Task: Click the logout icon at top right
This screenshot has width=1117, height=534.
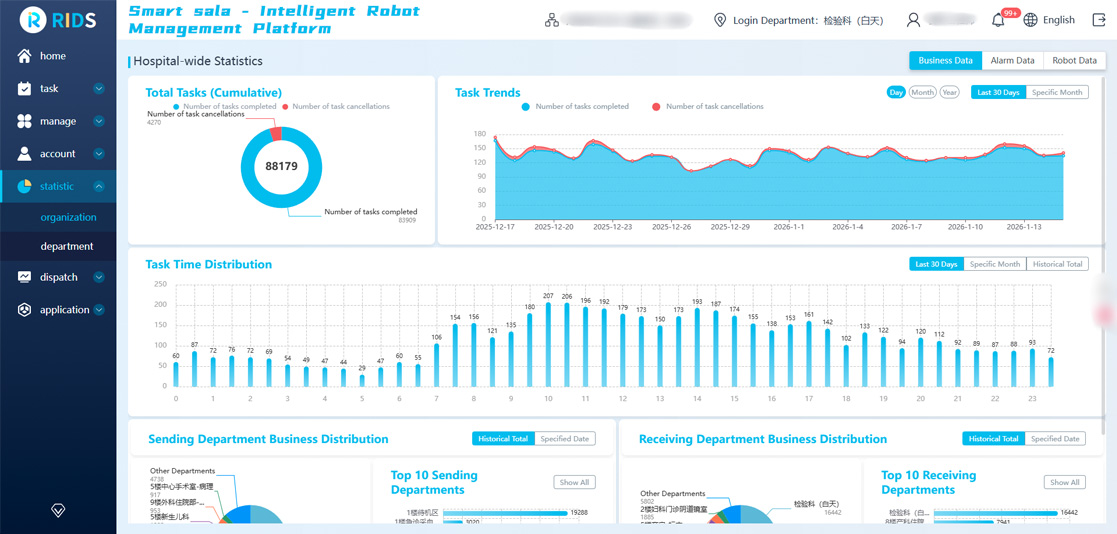Action: [1098, 20]
